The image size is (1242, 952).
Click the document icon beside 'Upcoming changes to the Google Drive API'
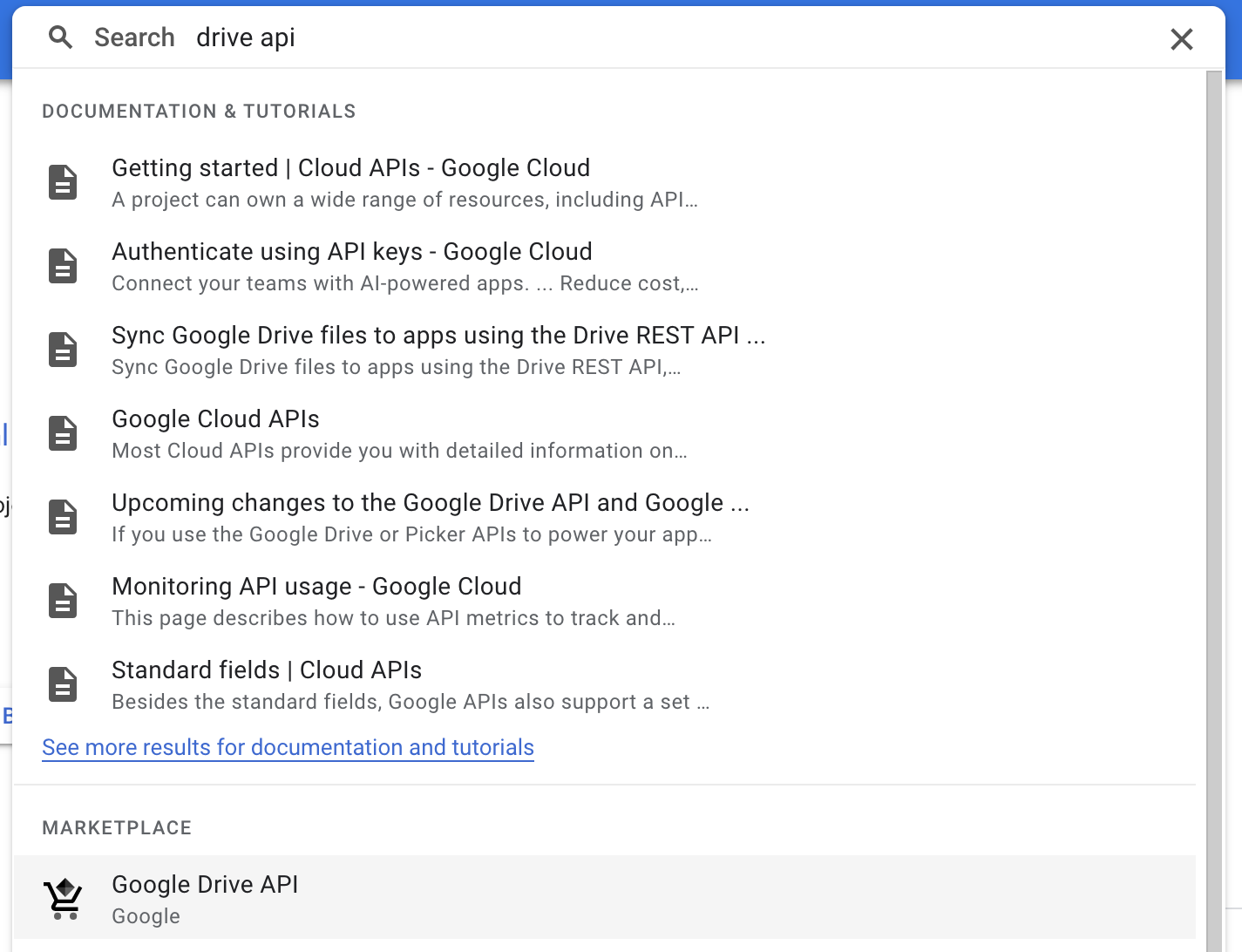point(63,517)
